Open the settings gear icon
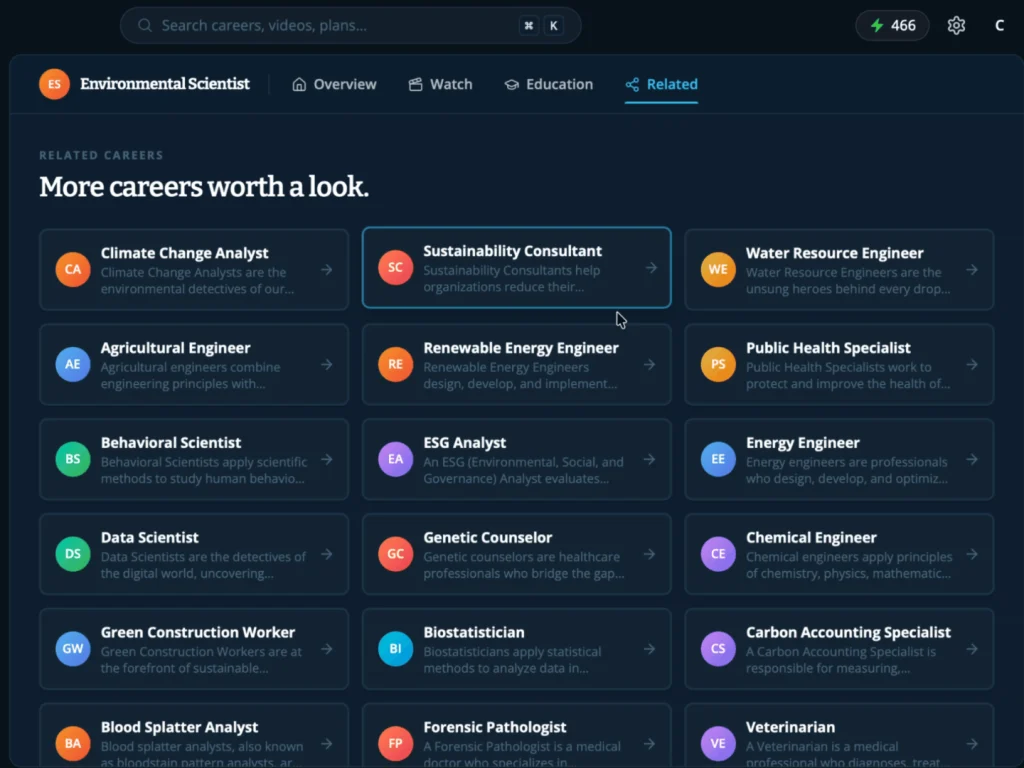The image size is (1024, 768). [x=956, y=25]
